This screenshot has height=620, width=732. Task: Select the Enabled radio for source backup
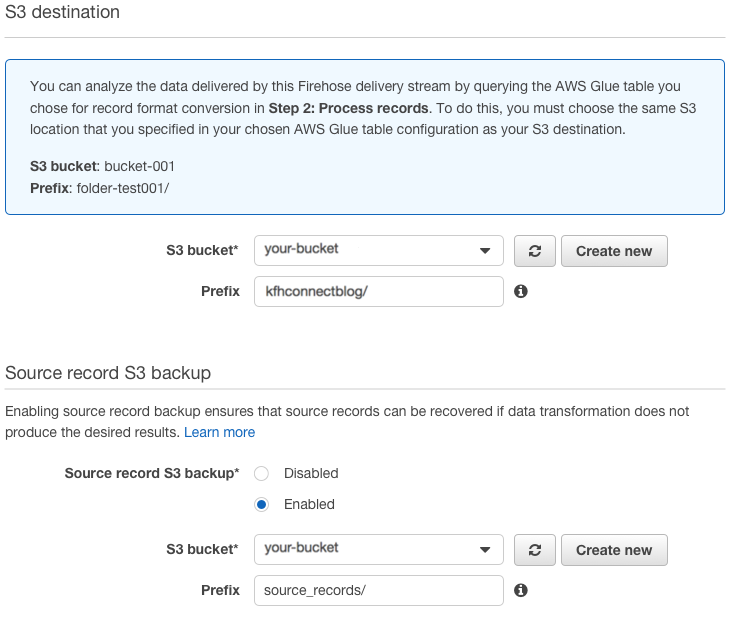[262, 504]
